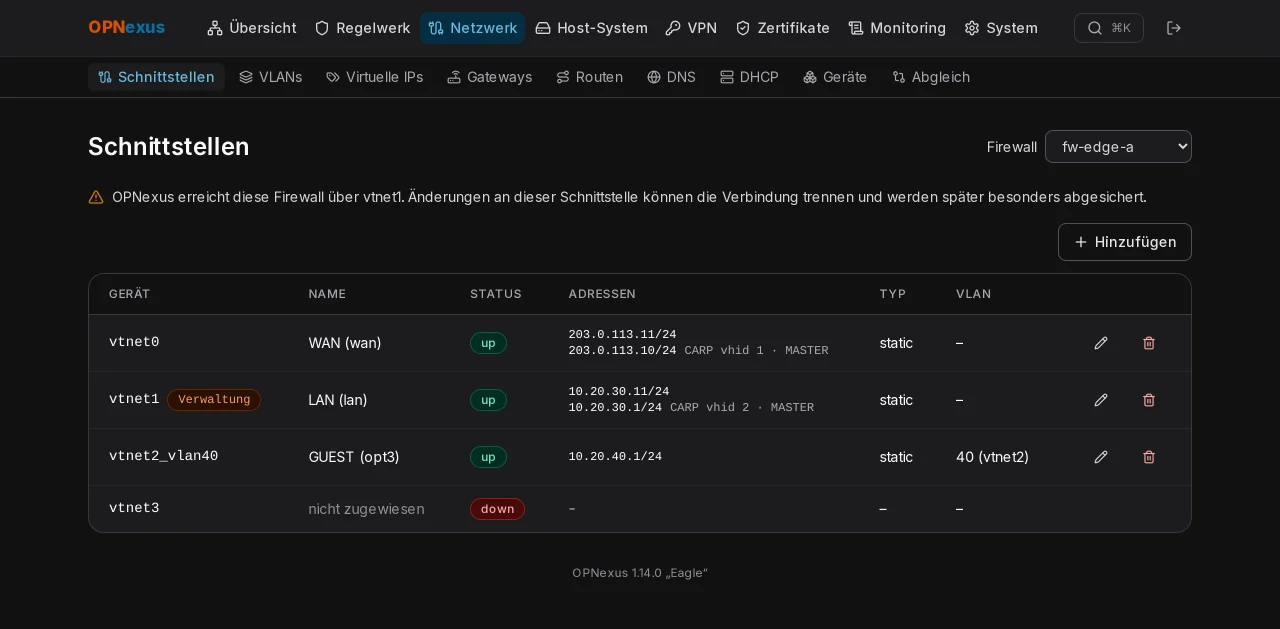The height and width of the screenshot is (629, 1280).
Task: Click "nicht zugewiesen" in the vtnet3 row
Action: (x=366, y=509)
